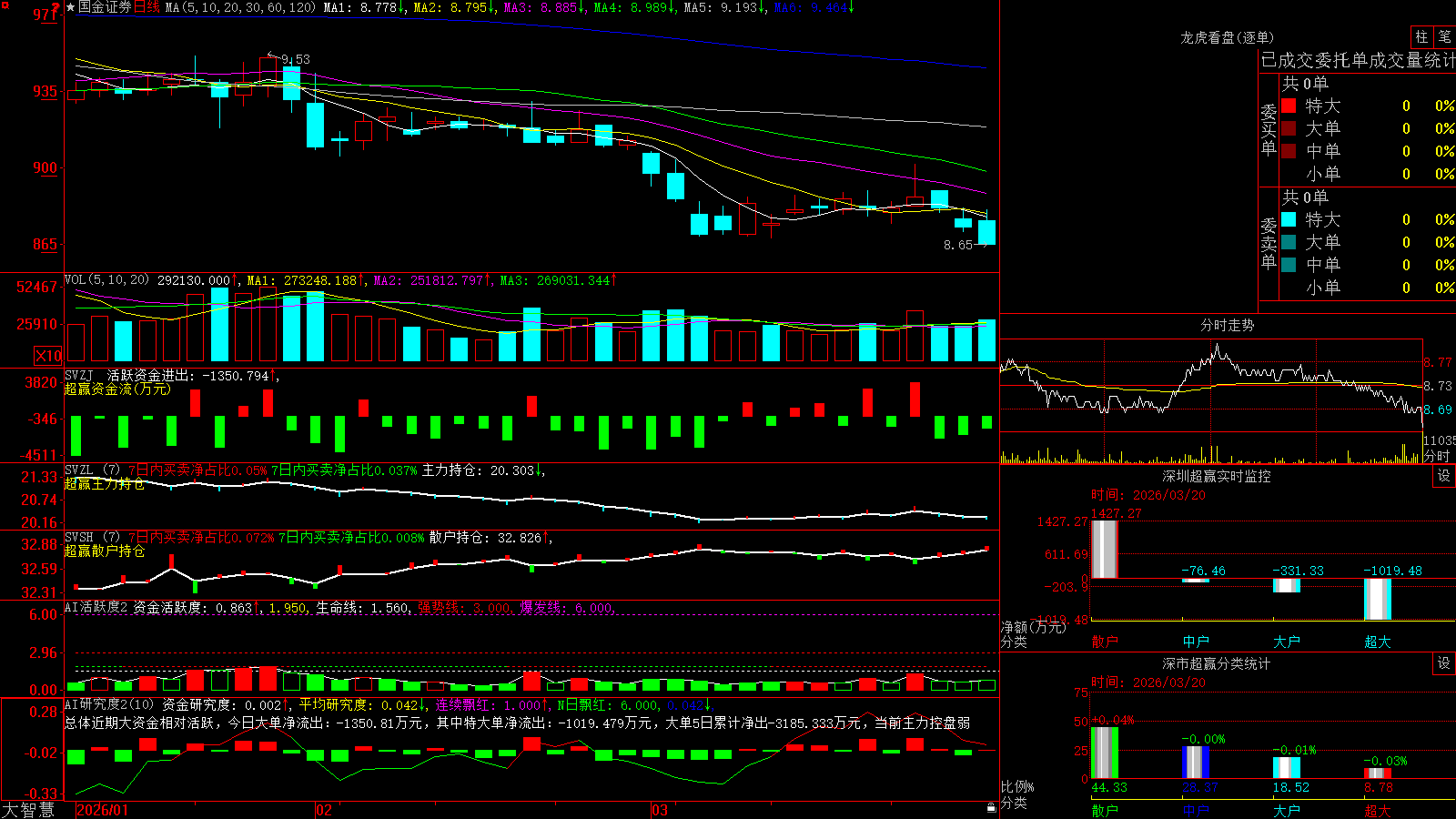Click the X10 volume scale box
The width and height of the screenshot is (1456, 819).
[48, 356]
